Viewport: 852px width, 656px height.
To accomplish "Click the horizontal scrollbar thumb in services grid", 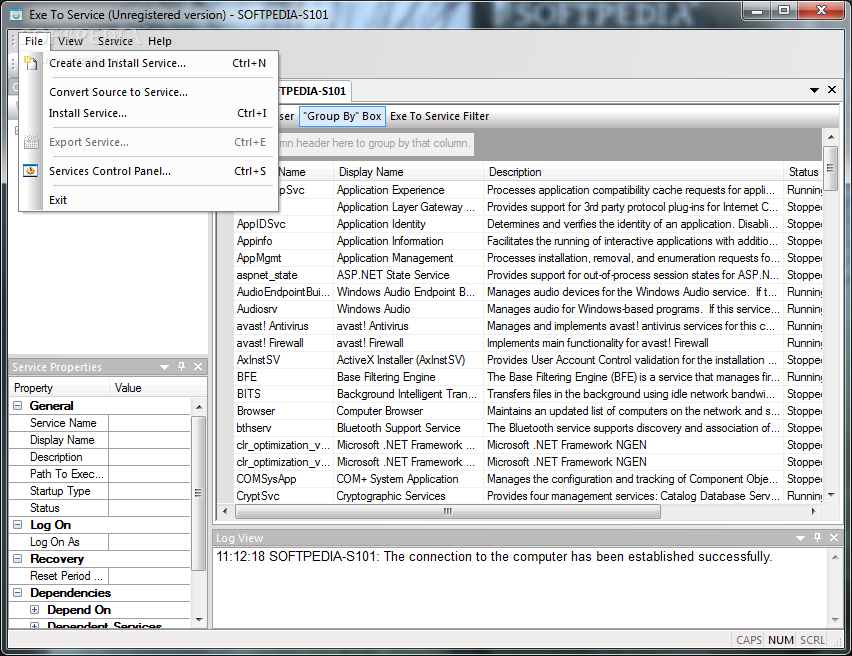I will [448, 511].
